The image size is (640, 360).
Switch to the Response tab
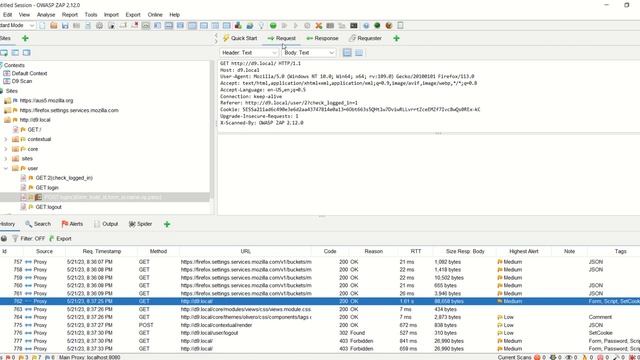point(322,38)
